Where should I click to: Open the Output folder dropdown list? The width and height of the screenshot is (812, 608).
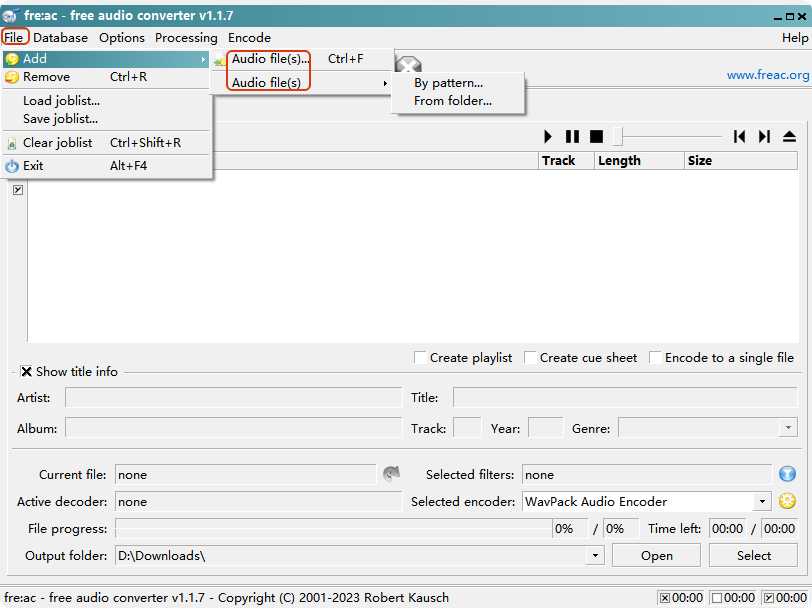coord(596,556)
